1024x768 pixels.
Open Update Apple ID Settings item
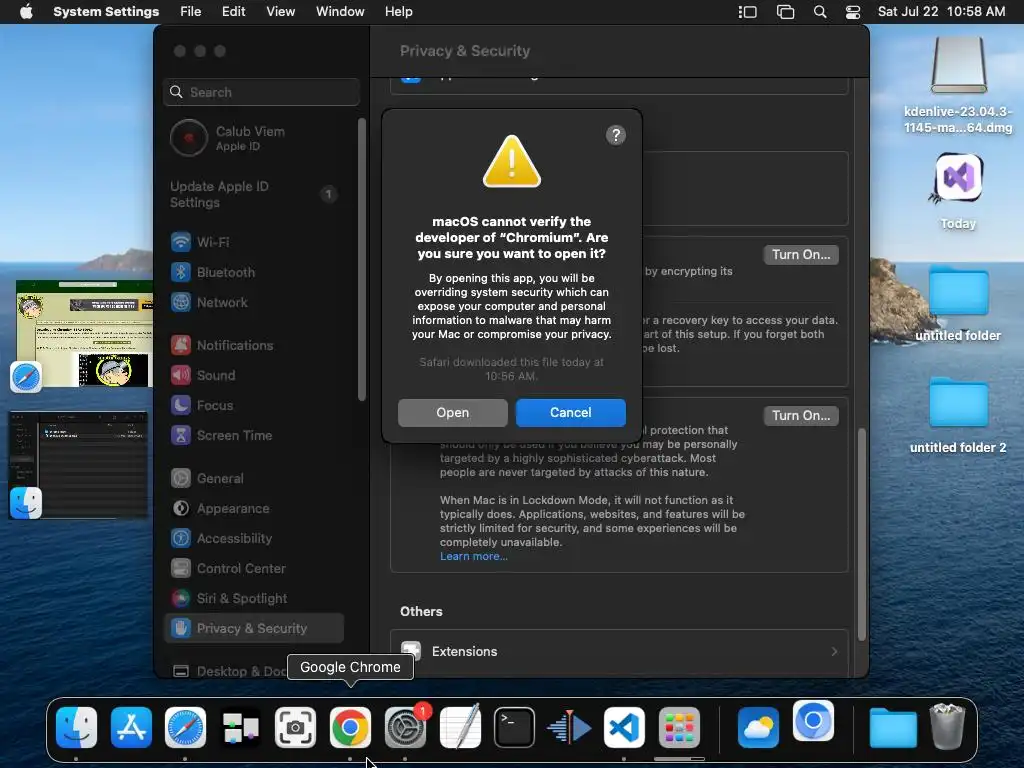[255, 195]
